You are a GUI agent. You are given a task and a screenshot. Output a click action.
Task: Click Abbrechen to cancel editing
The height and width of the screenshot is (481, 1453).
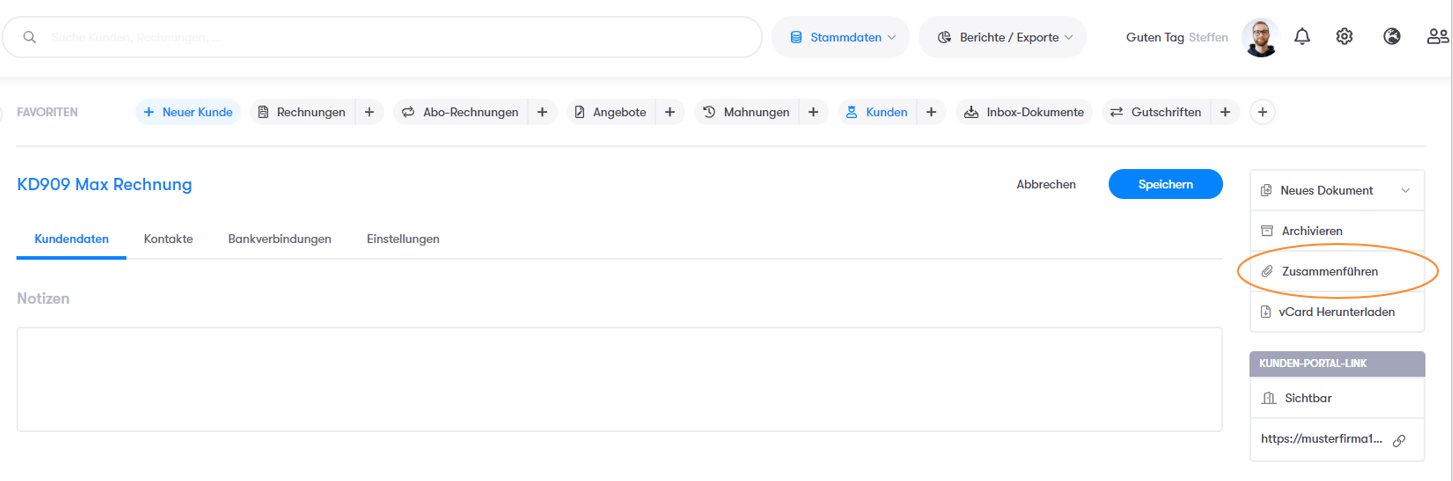coord(1046,185)
